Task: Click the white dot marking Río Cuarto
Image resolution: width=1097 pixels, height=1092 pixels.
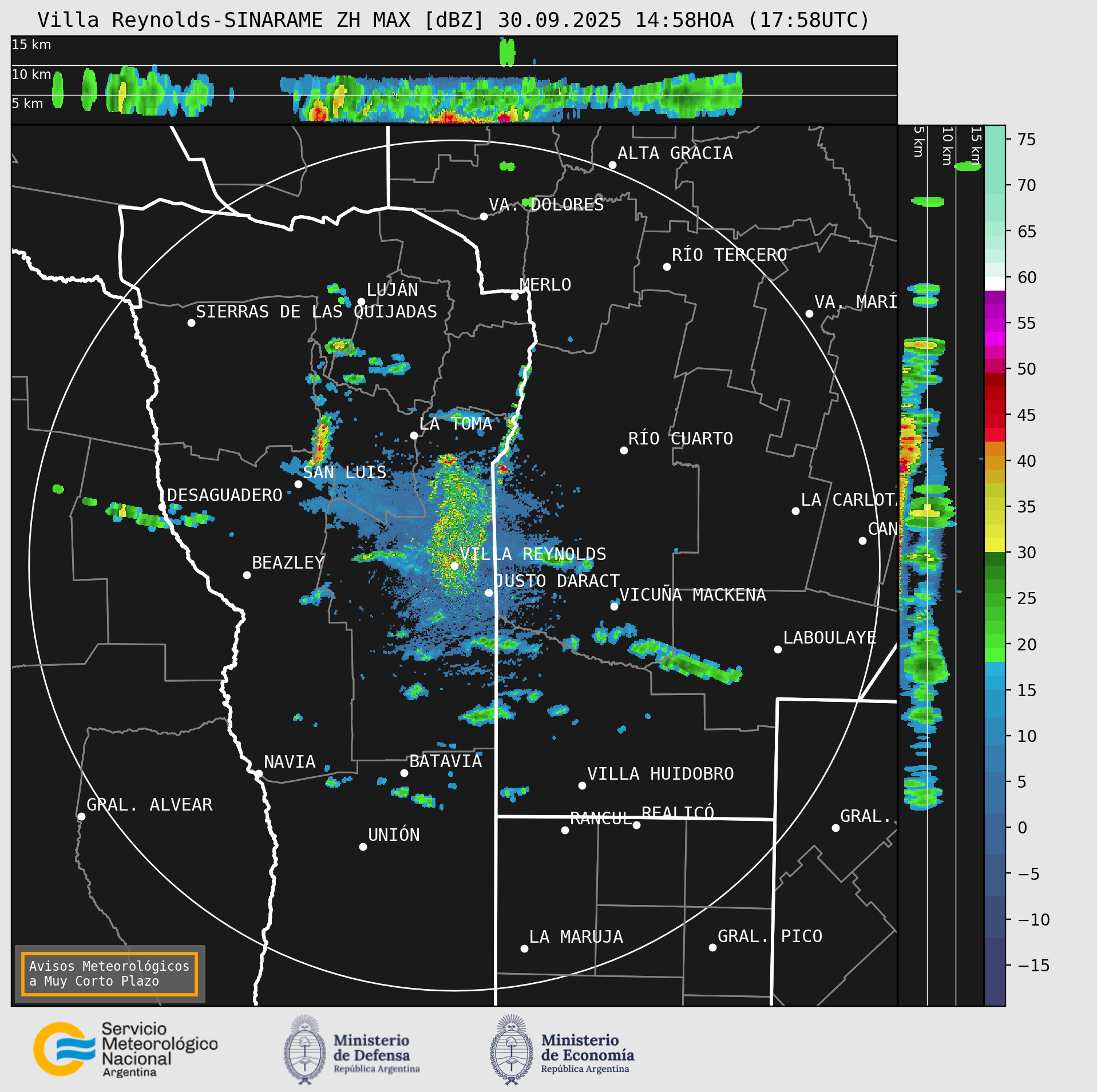Action: 624,450
